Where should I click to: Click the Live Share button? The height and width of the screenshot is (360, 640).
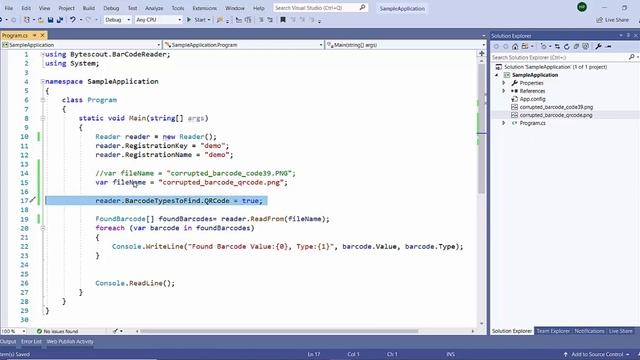612,20
